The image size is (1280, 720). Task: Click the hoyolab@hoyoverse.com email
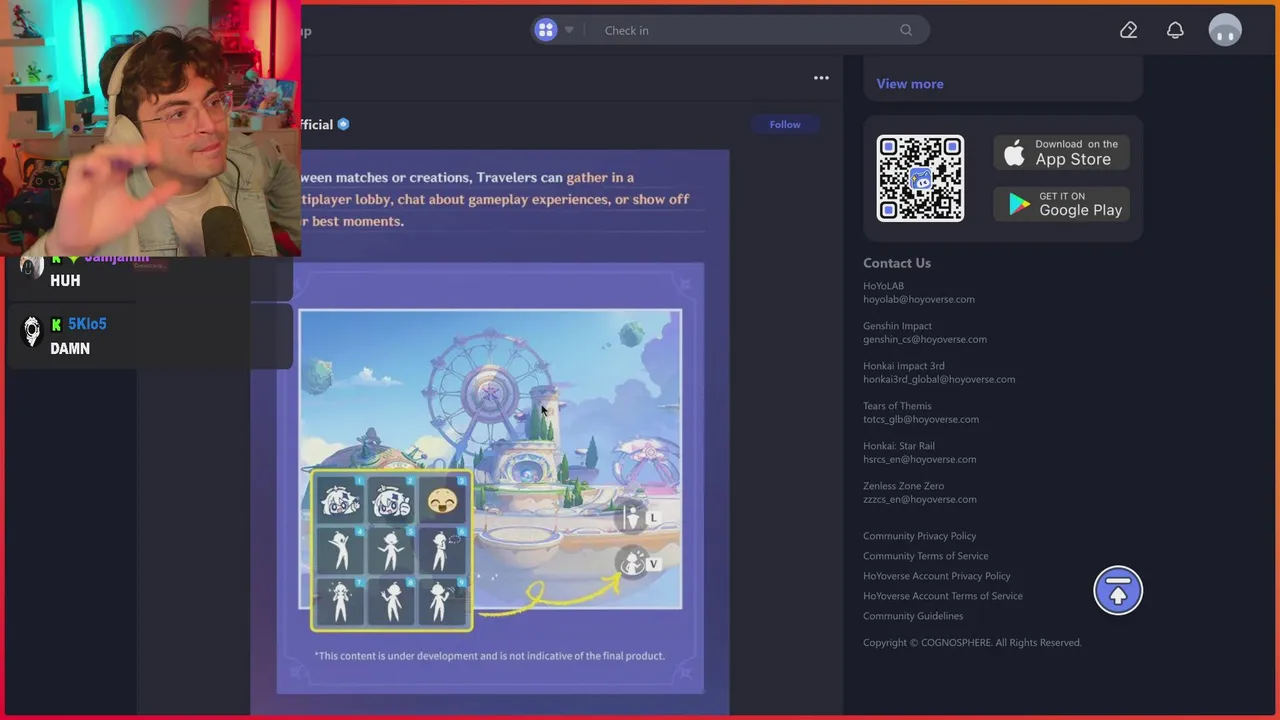919,299
